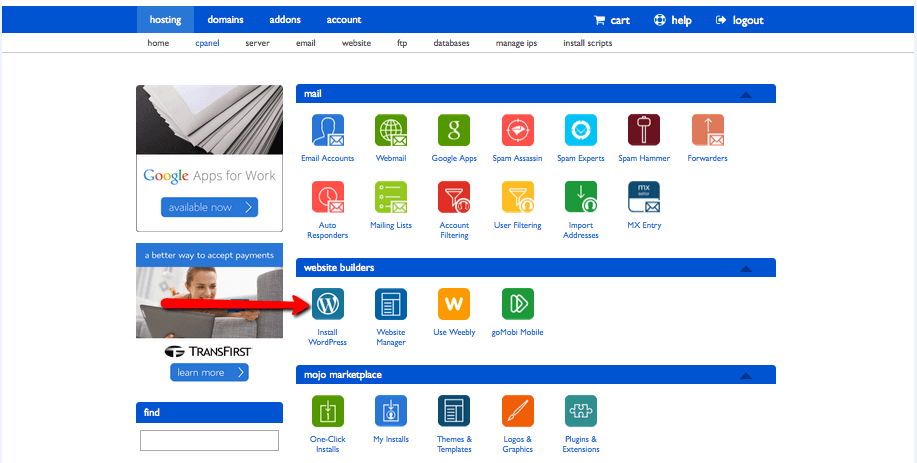
Task: Click the One-Click Installs text label
Action: (328, 444)
